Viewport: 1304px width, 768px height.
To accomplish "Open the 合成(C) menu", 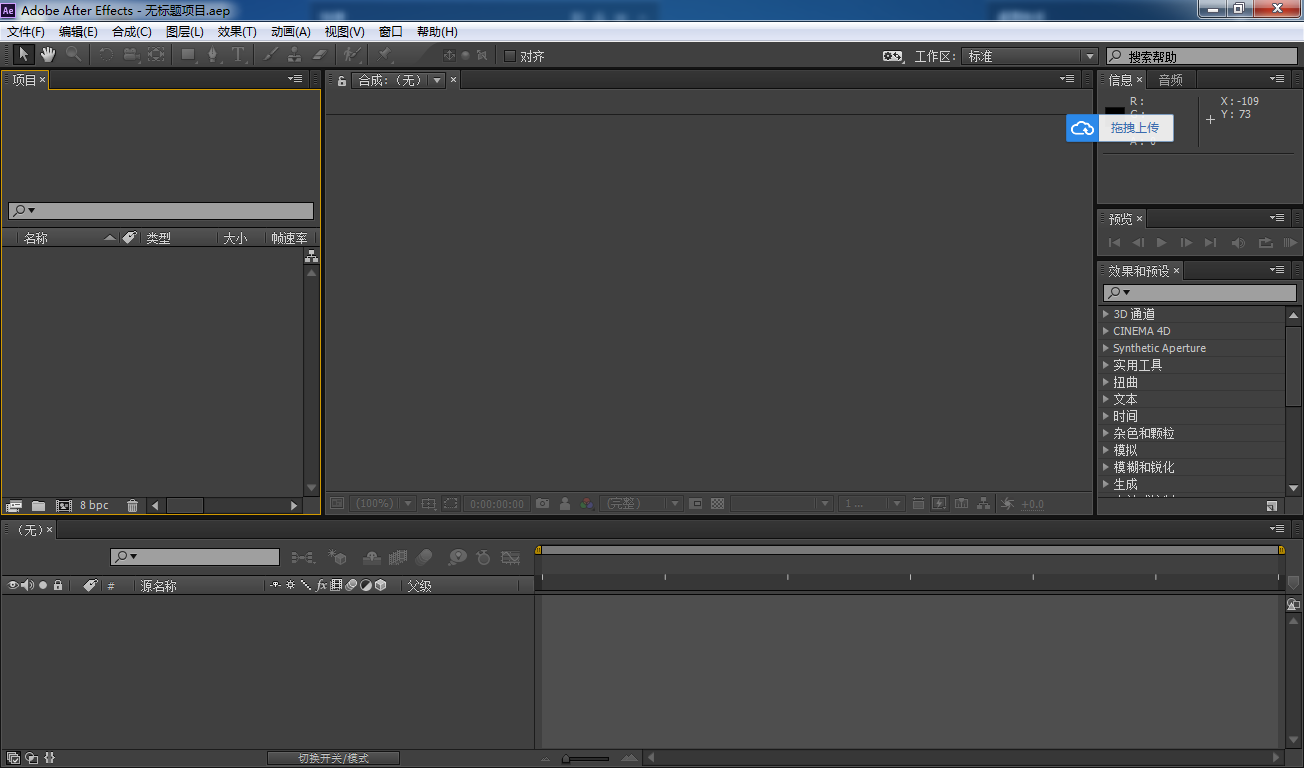I will click(131, 32).
